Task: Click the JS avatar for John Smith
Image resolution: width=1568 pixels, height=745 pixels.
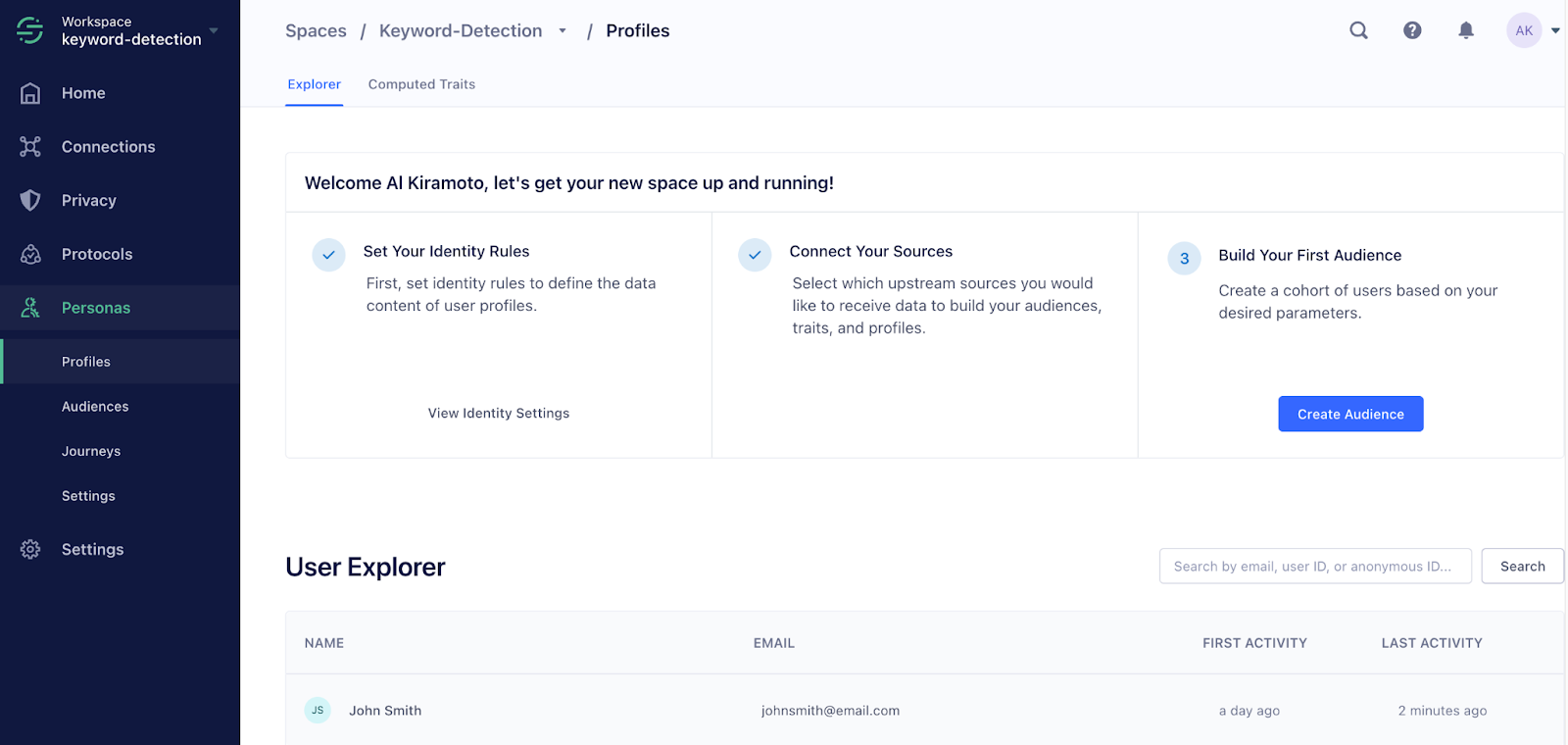Action: pyautogui.click(x=318, y=711)
